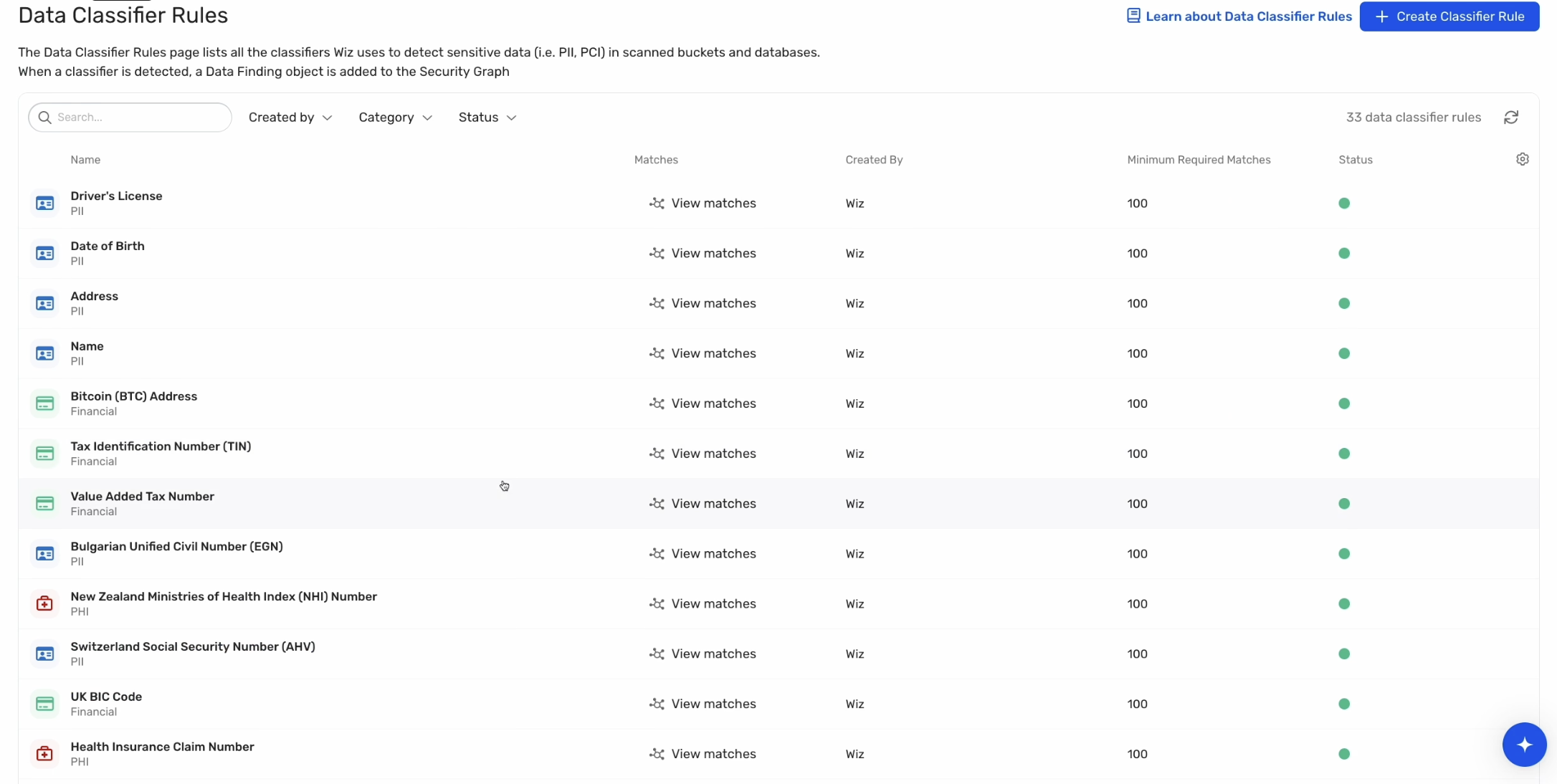Click the 100 minimum matches for Name
Screen dimensions: 1557x784
tap(1137, 353)
